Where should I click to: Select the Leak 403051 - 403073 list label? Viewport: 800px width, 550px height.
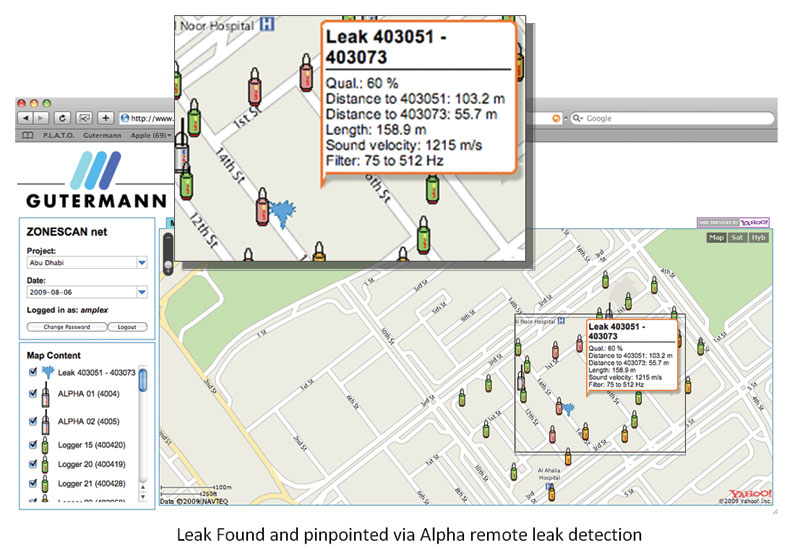96,372
